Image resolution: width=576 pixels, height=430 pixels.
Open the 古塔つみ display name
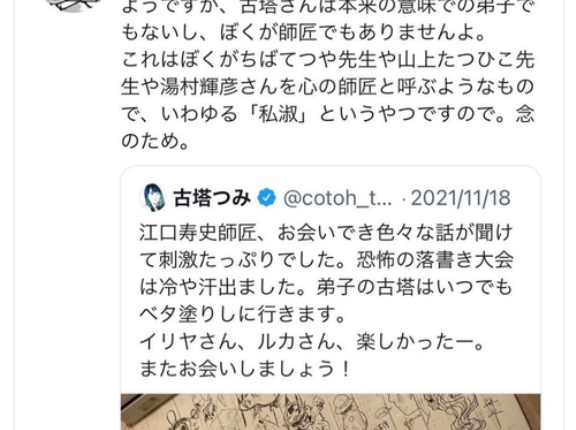212,198
